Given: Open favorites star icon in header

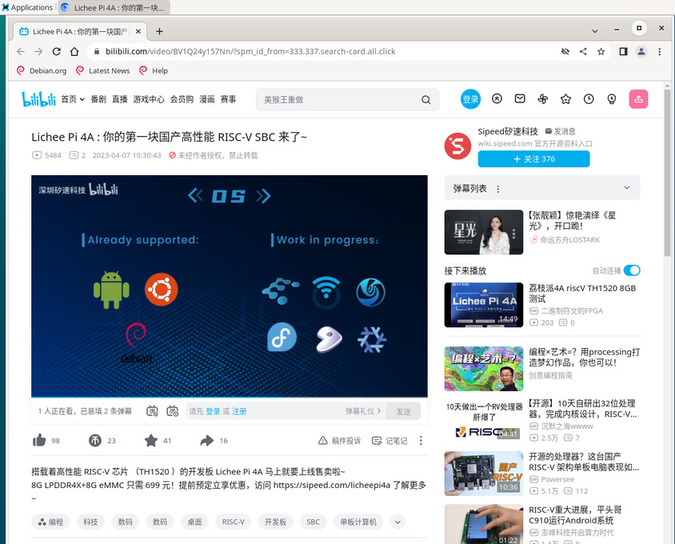Looking at the screenshot, I should [x=566, y=99].
